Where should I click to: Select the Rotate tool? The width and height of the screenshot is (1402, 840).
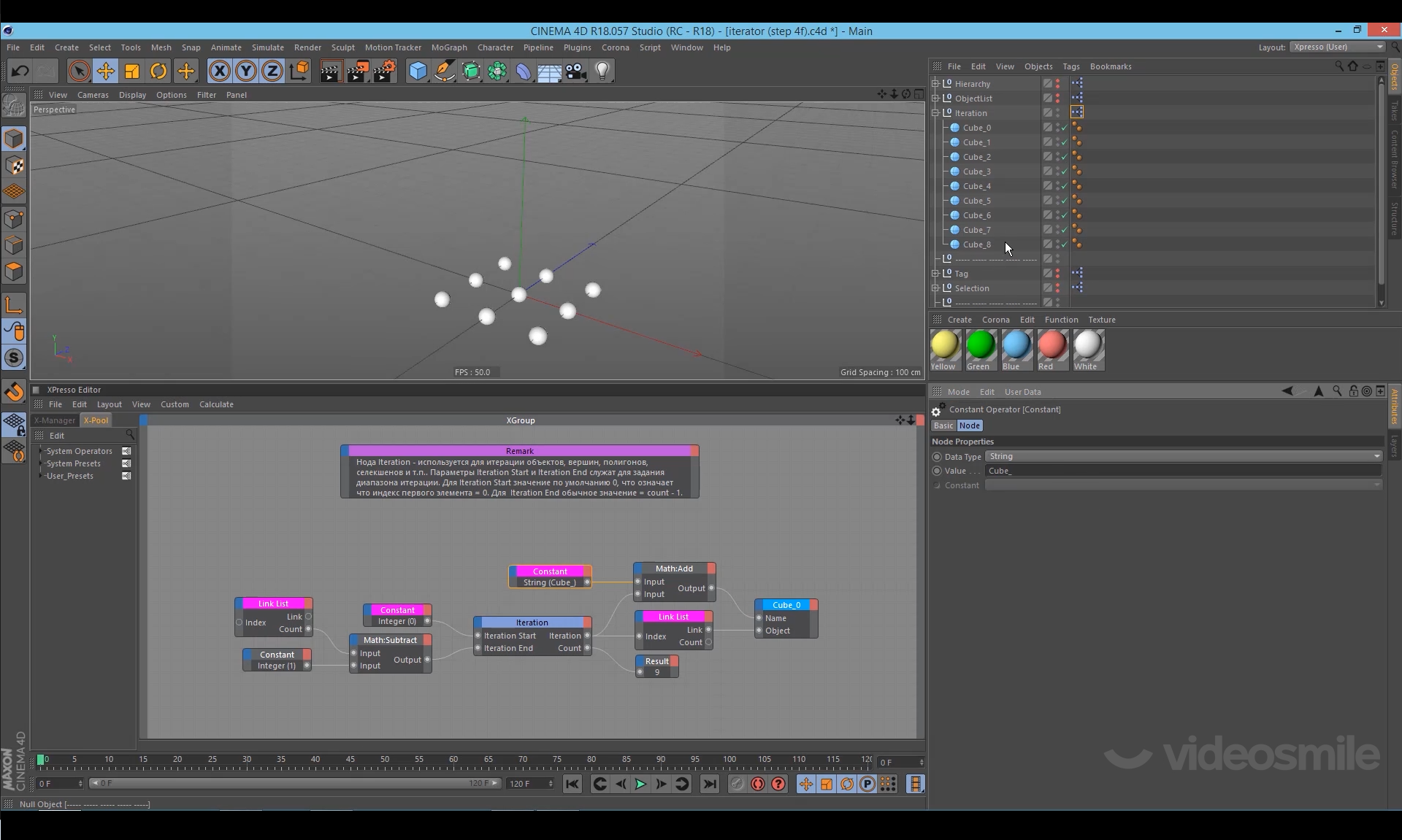coord(158,71)
